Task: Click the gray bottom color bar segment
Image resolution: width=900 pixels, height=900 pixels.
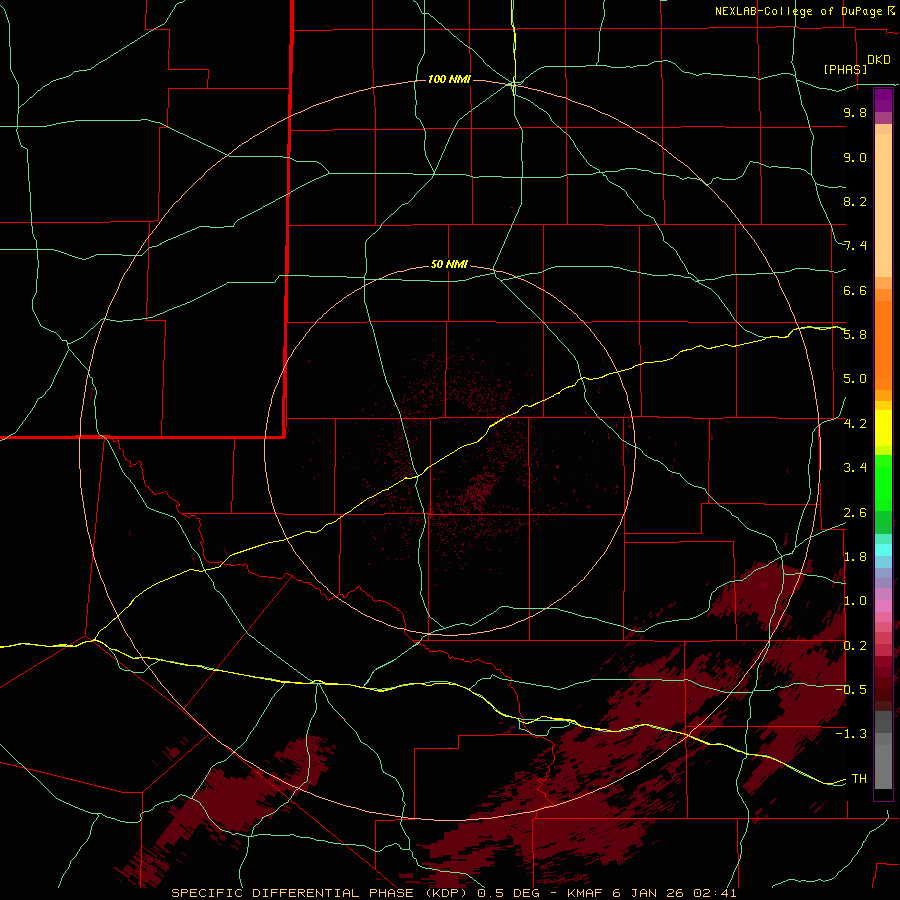Action: pos(883,766)
